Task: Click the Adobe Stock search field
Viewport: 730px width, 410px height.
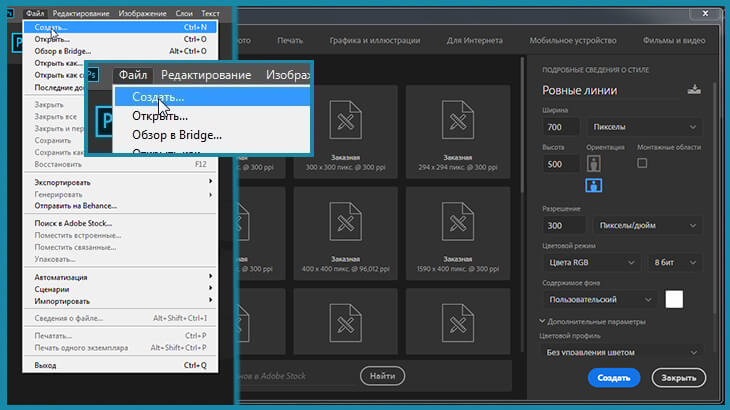Action: click(x=297, y=376)
